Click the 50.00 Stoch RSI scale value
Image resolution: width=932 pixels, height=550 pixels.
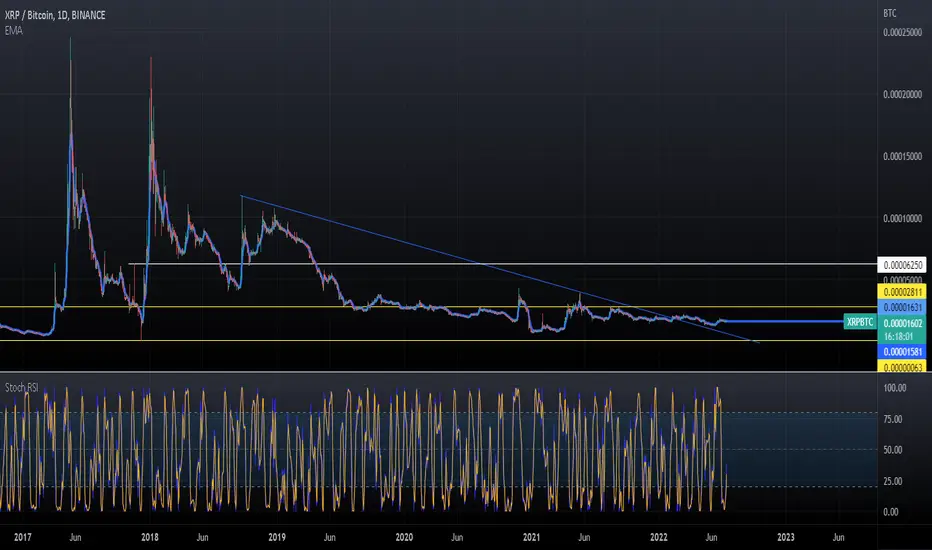coord(893,450)
